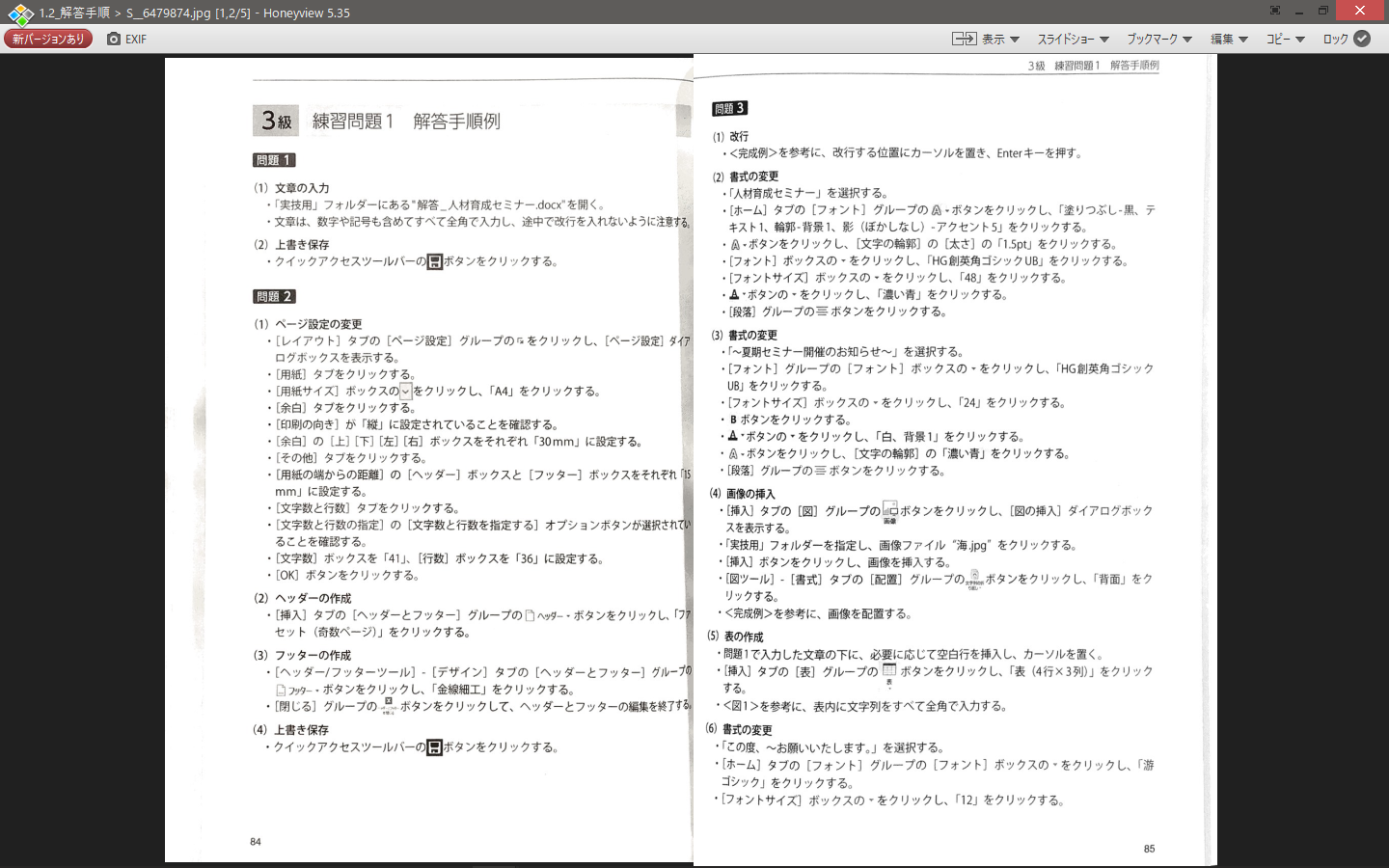Open the コピー copy menu

[x=1285, y=39]
